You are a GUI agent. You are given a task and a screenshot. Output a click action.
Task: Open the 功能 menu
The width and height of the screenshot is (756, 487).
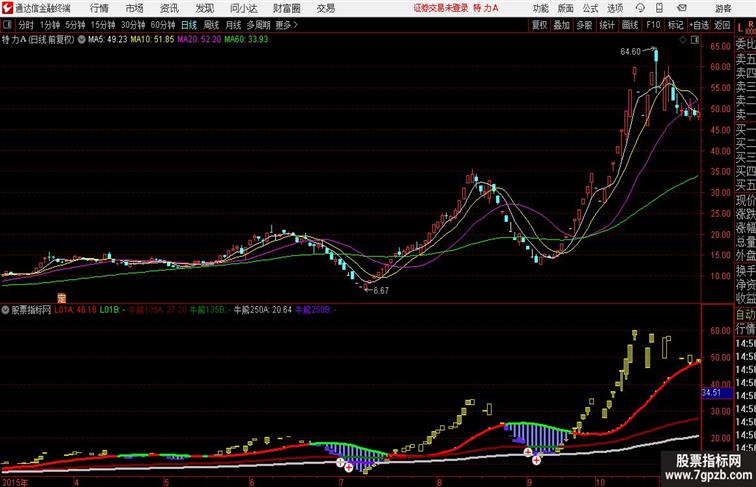click(541, 8)
